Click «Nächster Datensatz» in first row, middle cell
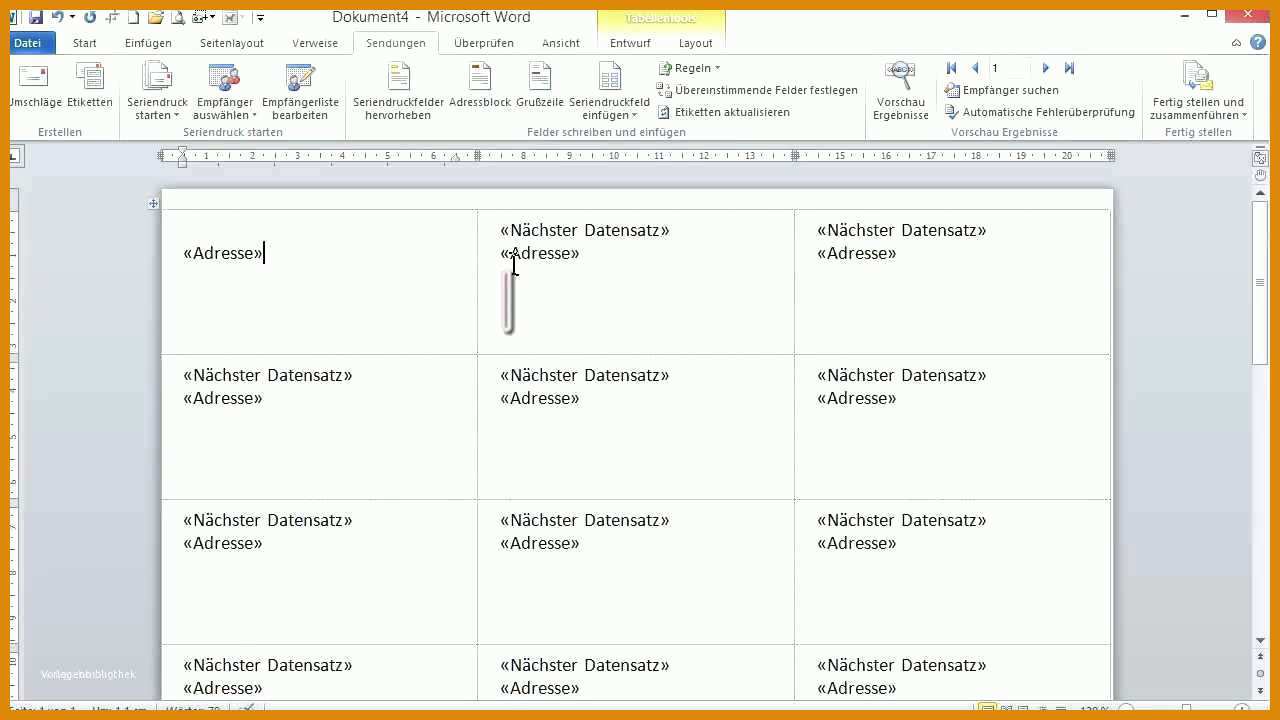 [585, 230]
